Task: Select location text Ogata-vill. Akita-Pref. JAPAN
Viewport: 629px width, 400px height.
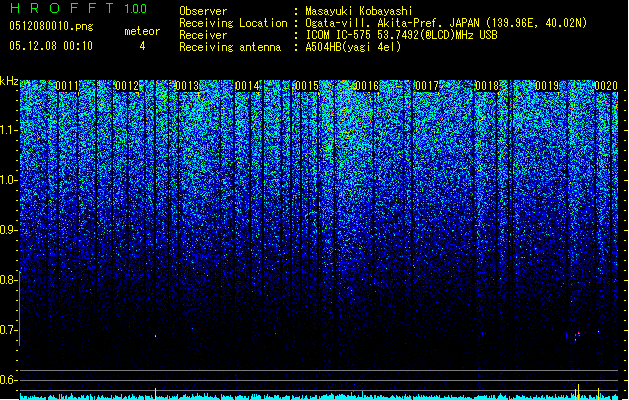Action: tap(392, 23)
